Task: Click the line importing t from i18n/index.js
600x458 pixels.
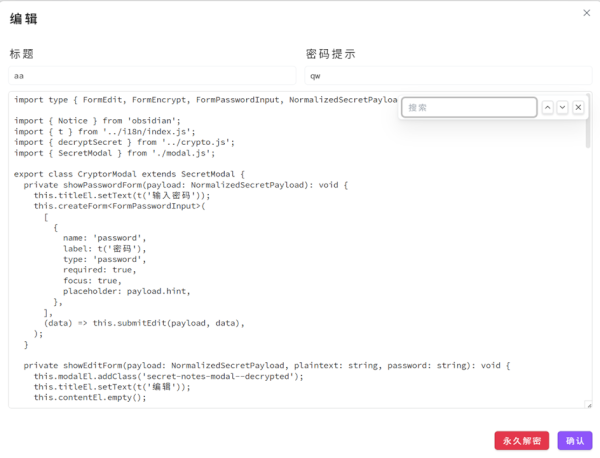Action: [104, 132]
